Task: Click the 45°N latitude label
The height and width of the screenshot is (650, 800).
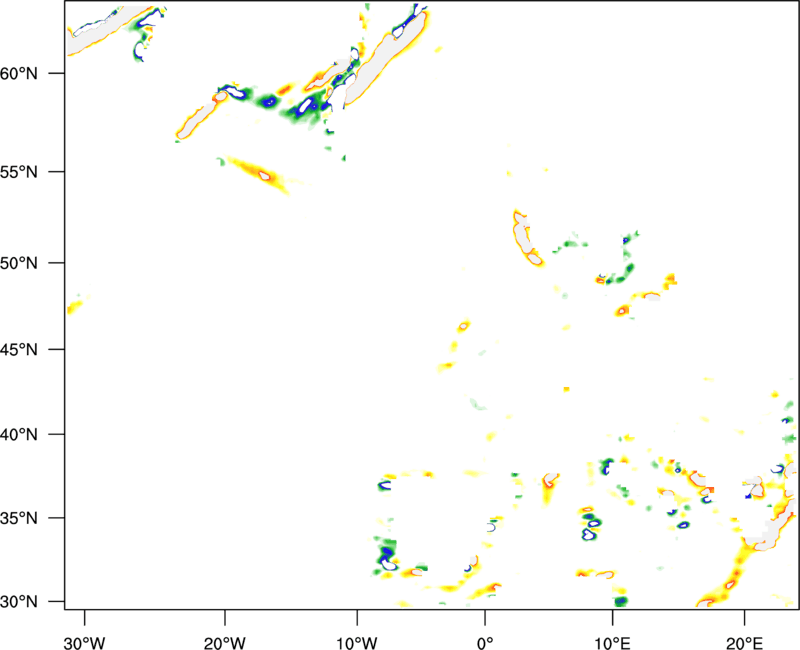Action: [19, 350]
